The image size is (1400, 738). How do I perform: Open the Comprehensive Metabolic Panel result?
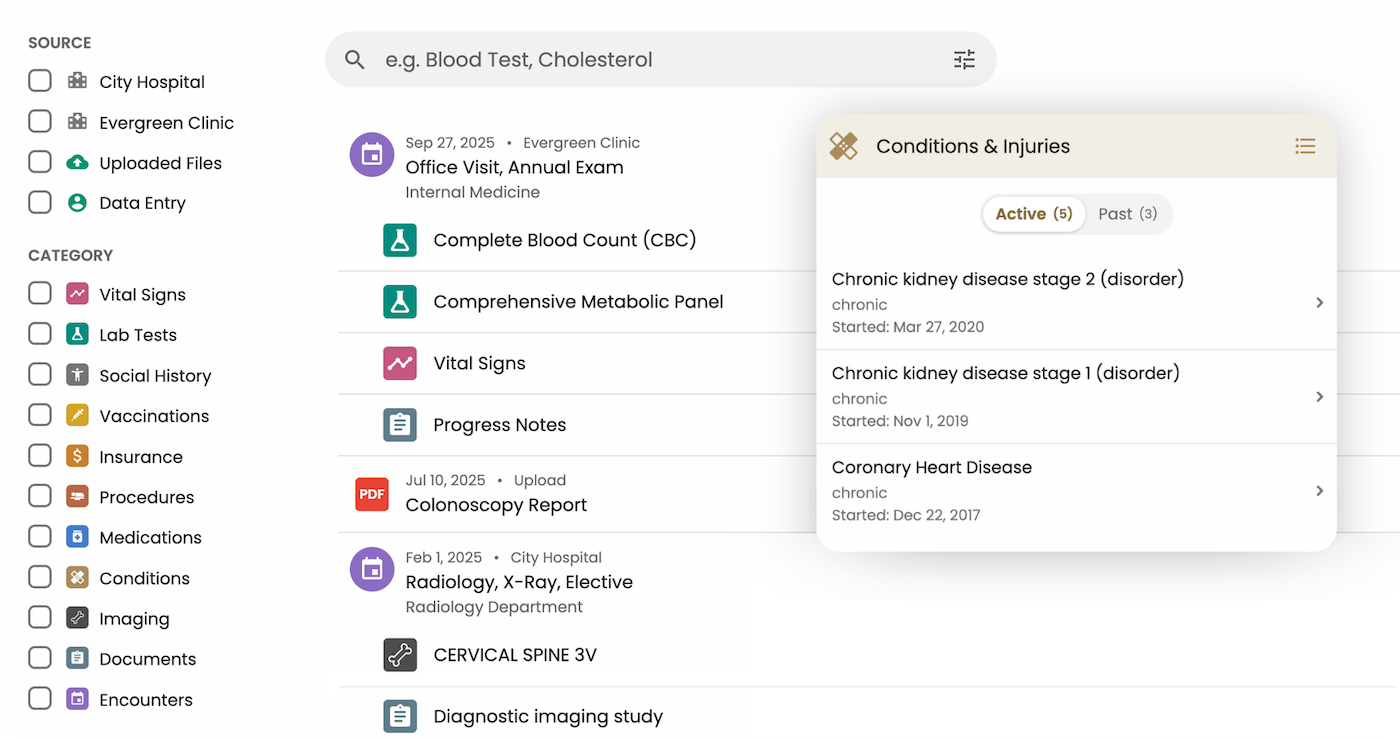pos(578,301)
